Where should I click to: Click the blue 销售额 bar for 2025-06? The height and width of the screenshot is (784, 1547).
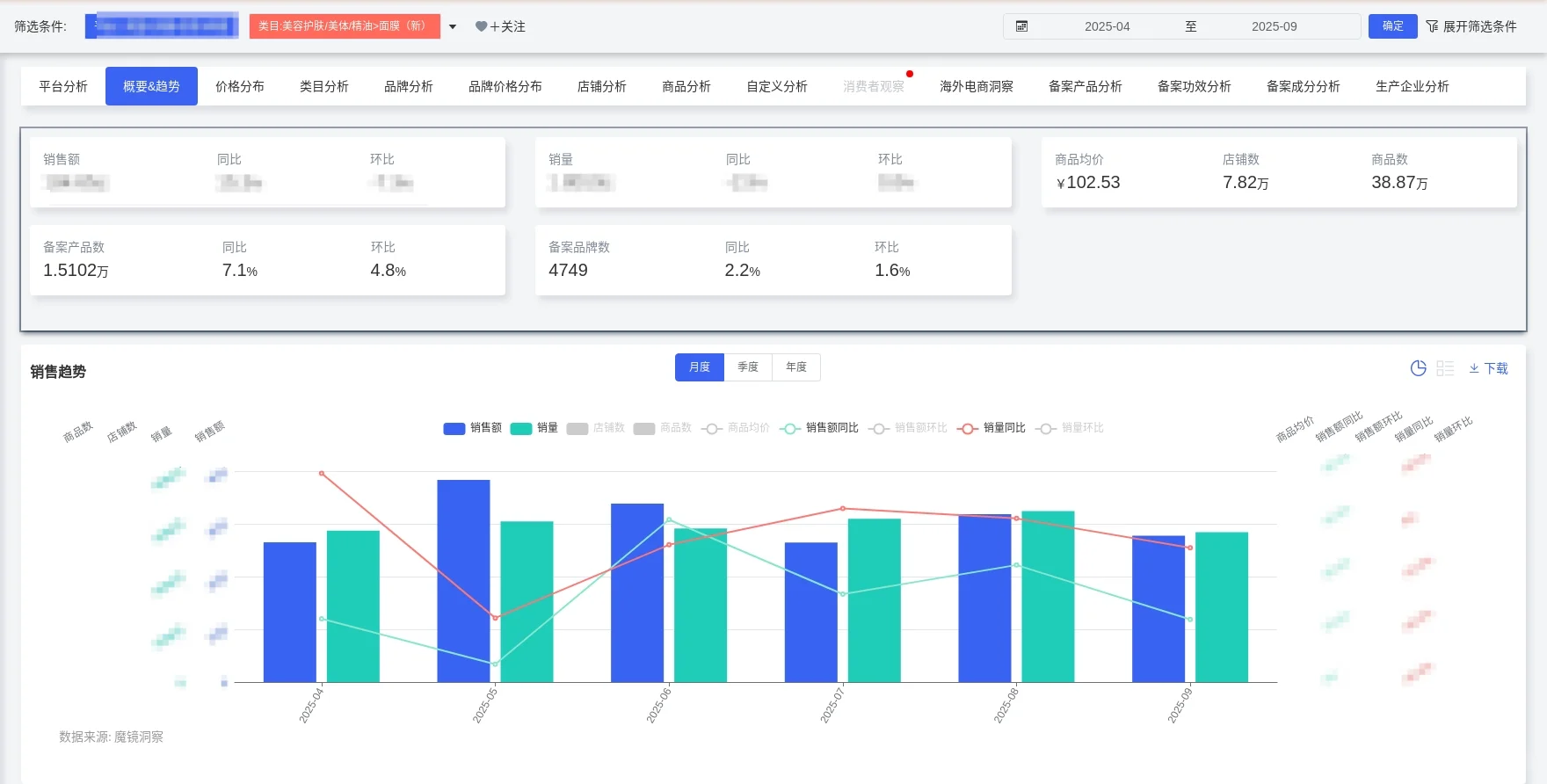pos(637,593)
